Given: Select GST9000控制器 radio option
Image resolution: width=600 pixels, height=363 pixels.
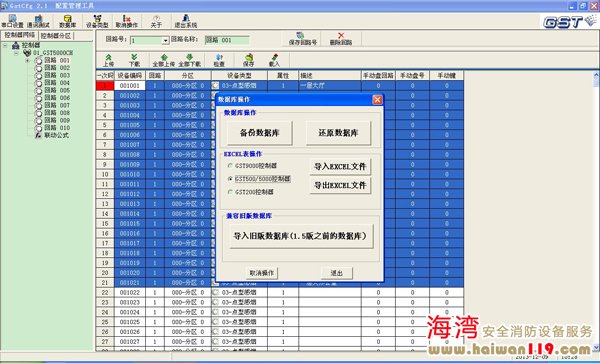Looking at the screenshot, I should 230,166.
